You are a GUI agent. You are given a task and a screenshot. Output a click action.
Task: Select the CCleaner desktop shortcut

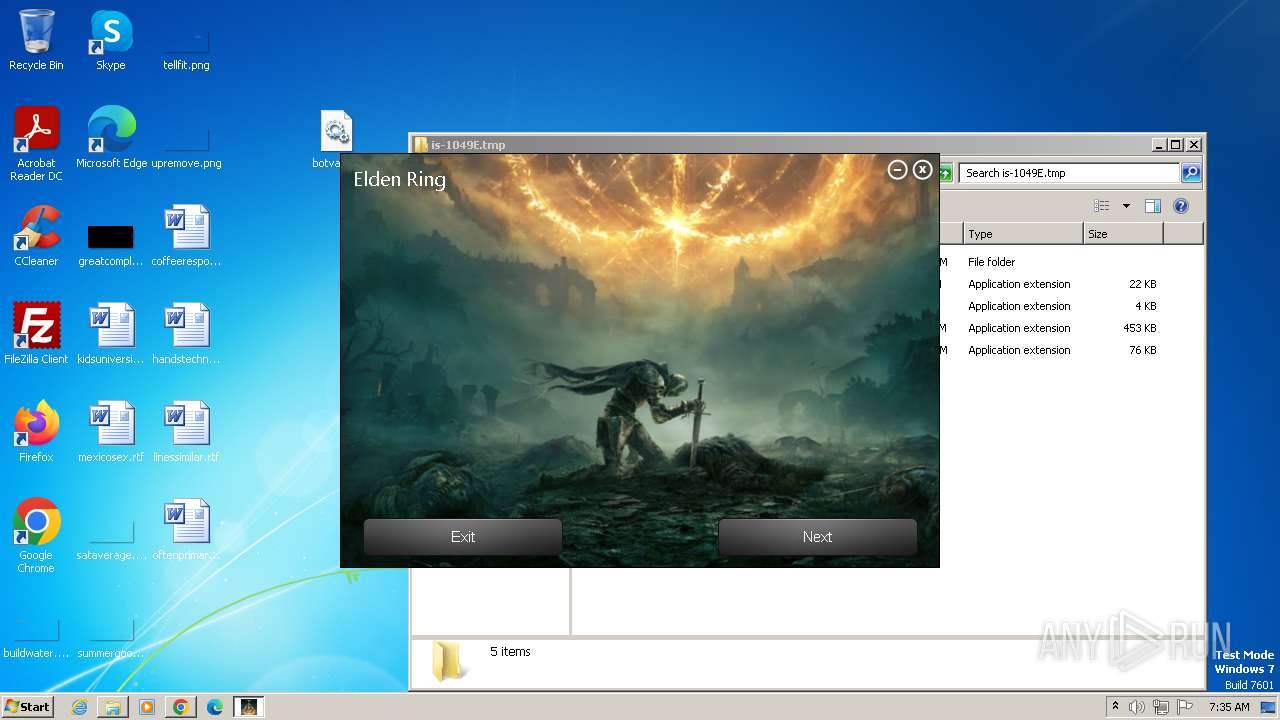(36, 236)
